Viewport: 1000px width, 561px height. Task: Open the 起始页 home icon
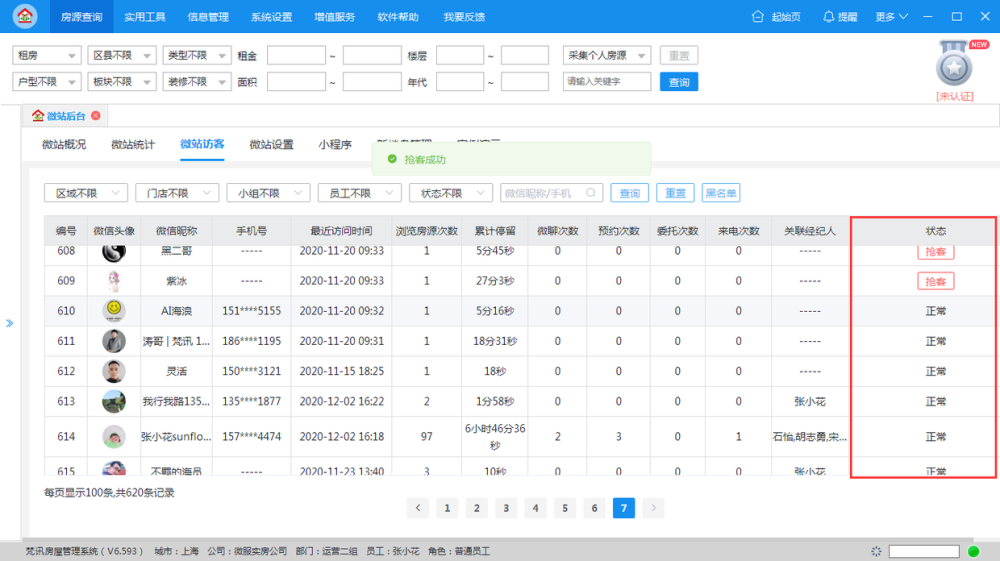click(x=758, y=17)
